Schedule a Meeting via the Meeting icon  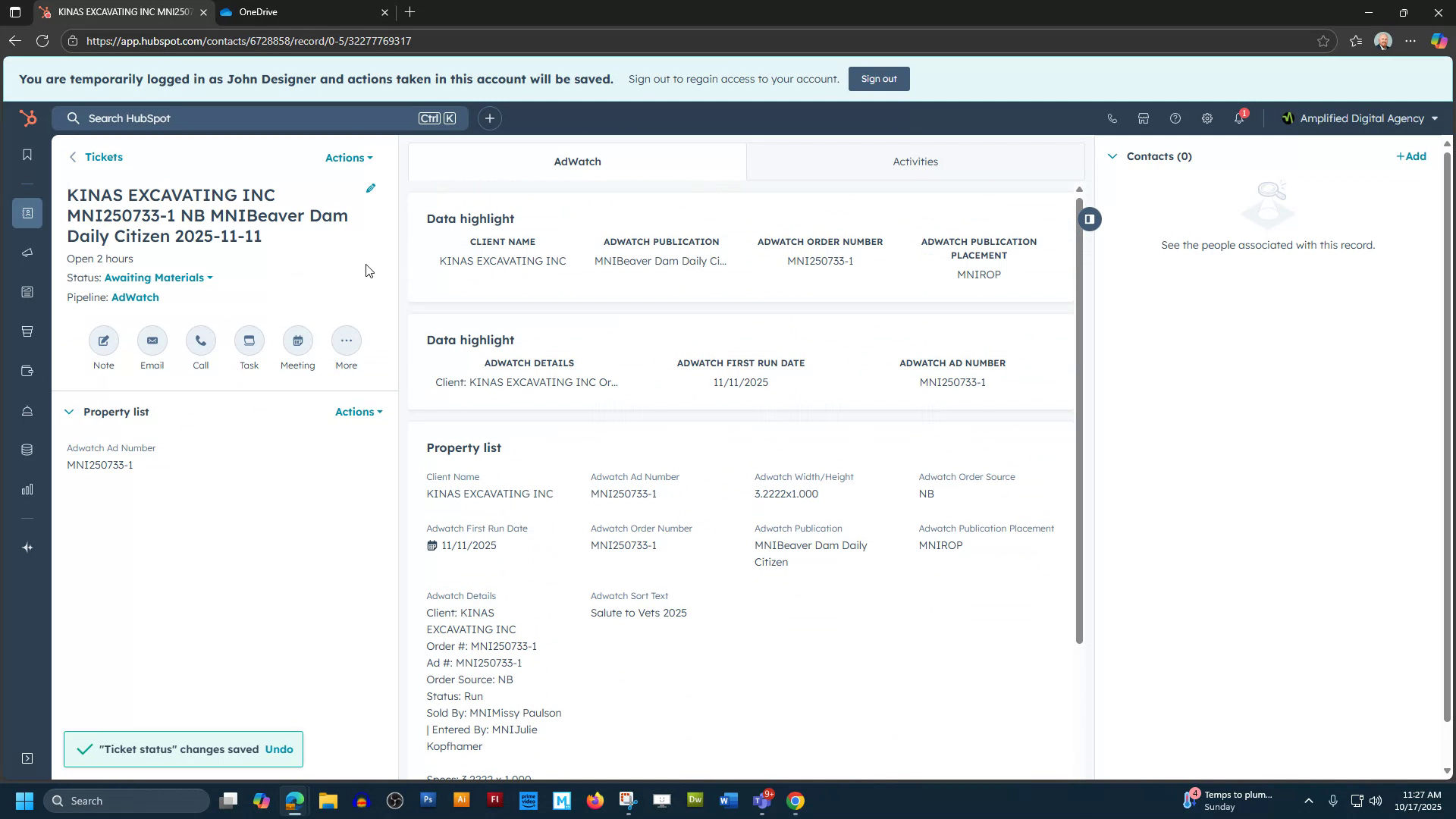pos(297,340)
